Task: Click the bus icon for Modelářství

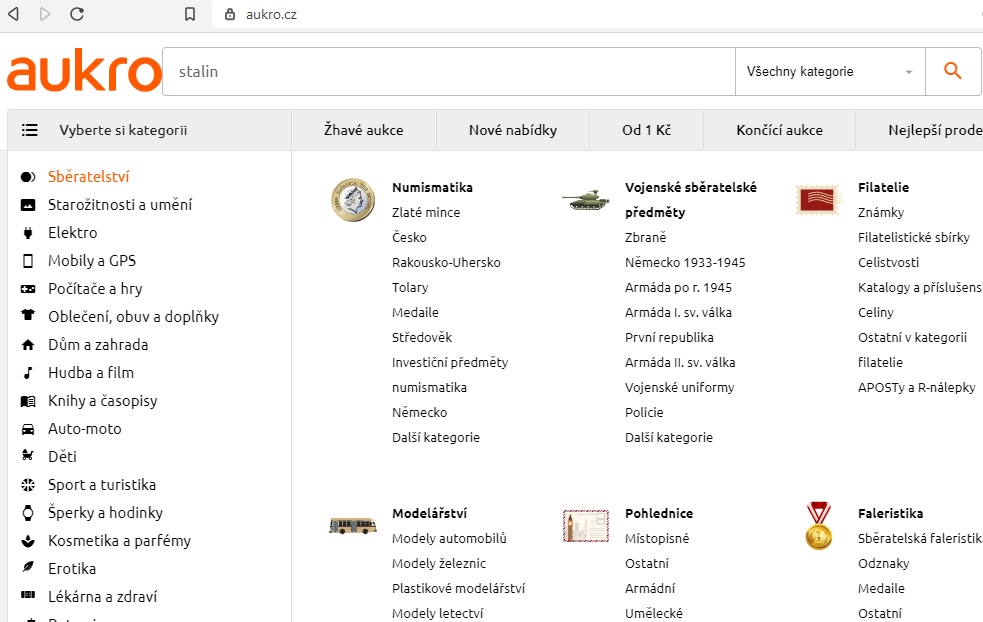Action: pos(353,525)
